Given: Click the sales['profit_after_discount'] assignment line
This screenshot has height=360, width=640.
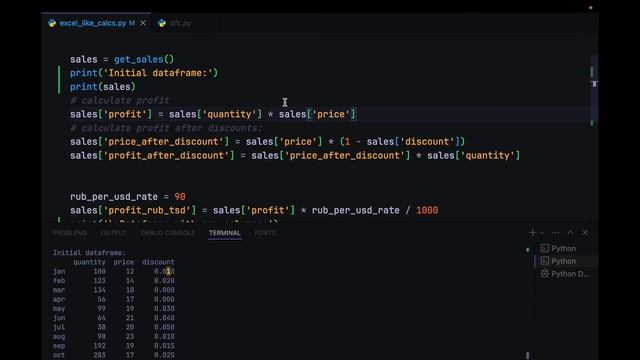Looking at the screenshot, I should click(x=295, y=156).
